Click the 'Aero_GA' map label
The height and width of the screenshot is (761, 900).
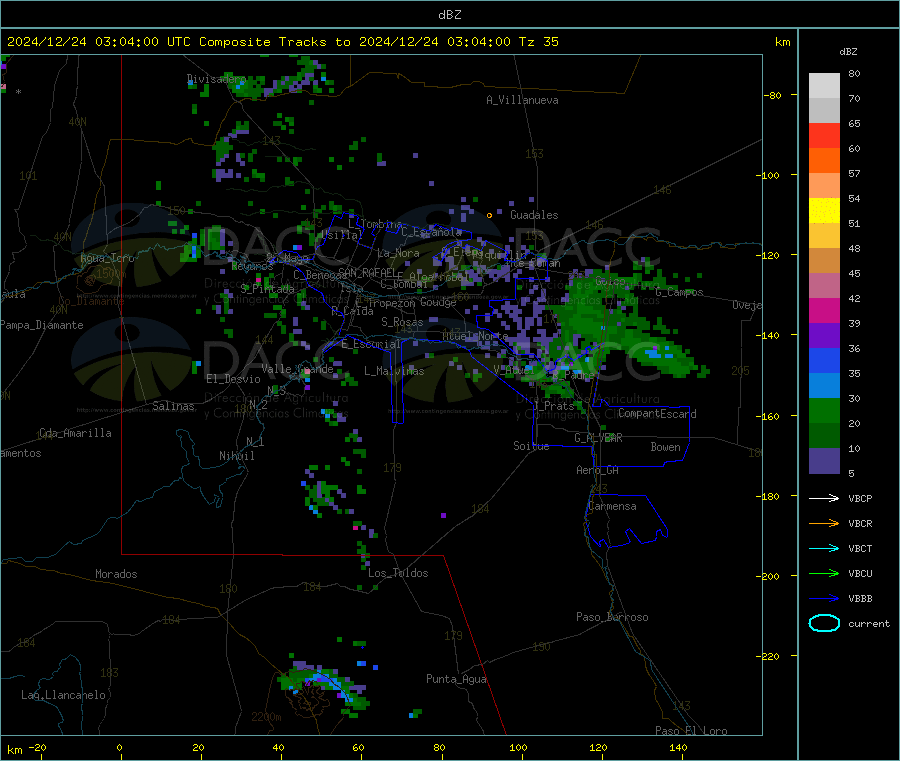point(597,470)
